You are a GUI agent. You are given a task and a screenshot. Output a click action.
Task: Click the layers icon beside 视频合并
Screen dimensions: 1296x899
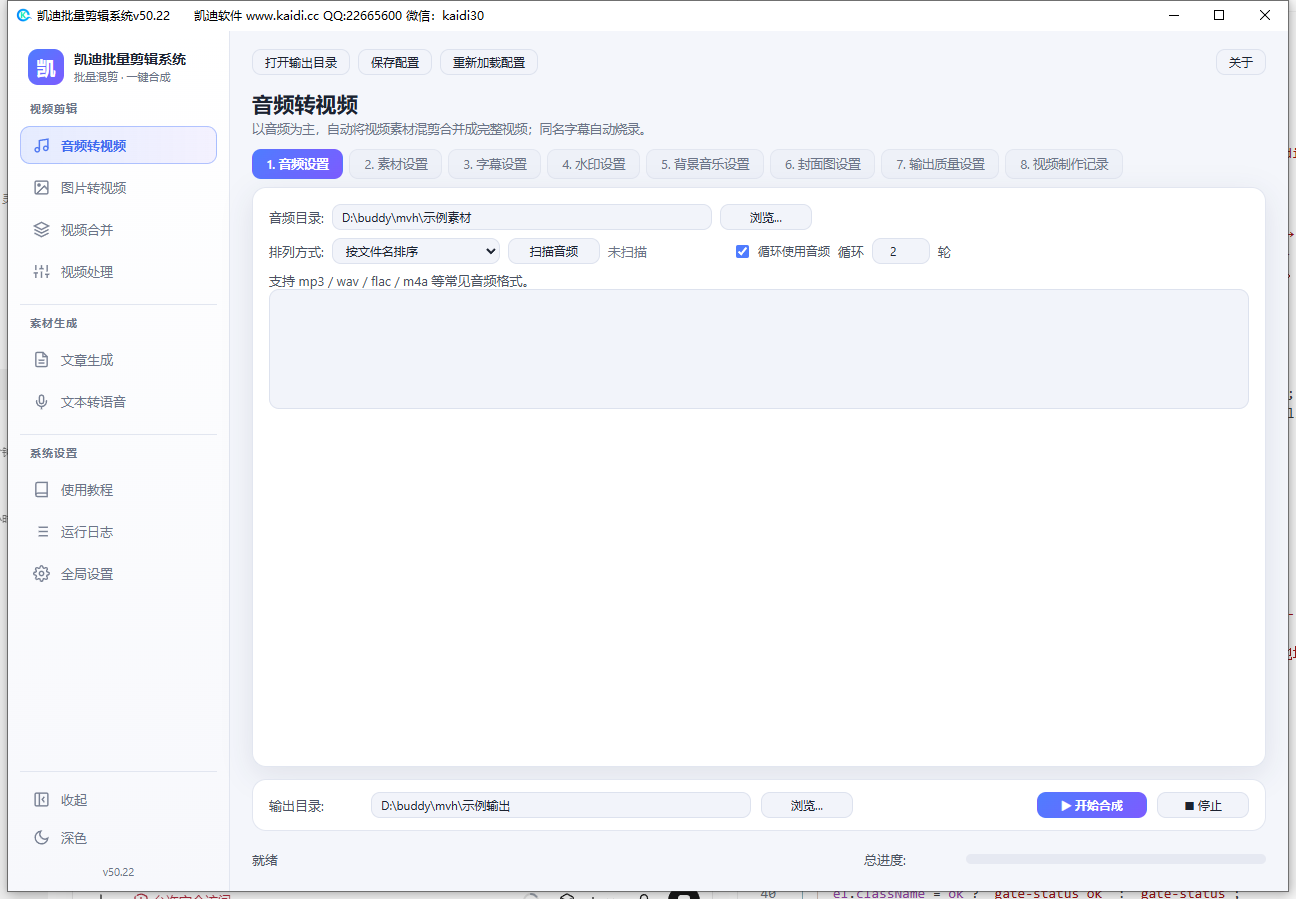41,229
